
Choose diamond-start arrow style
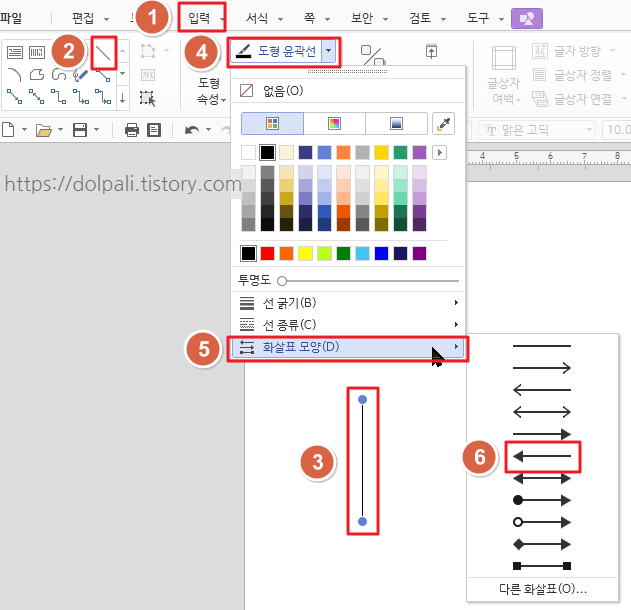click(x=542, y=544)
